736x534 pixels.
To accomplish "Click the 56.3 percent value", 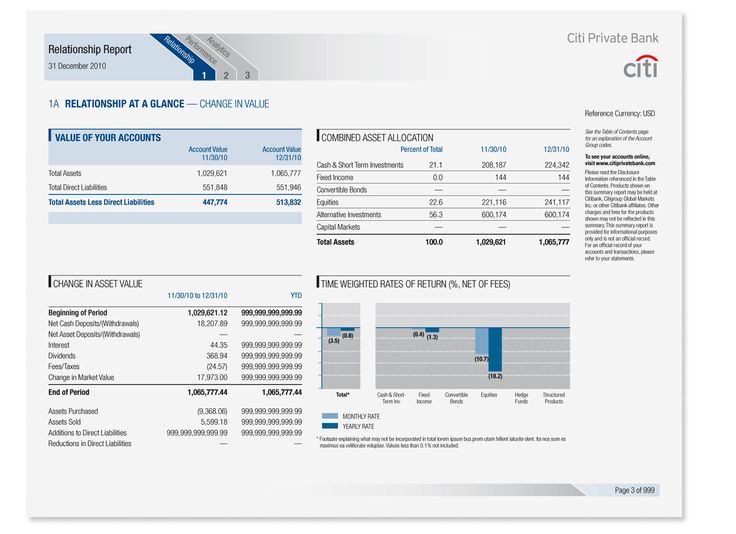I will coord(436,214).
